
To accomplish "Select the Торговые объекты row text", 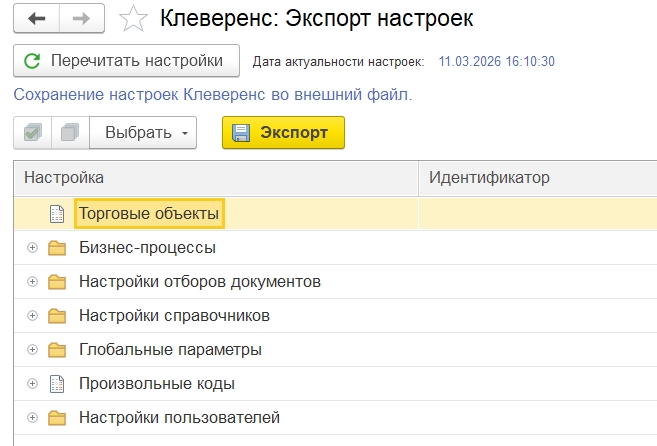I will coord(149,214).
